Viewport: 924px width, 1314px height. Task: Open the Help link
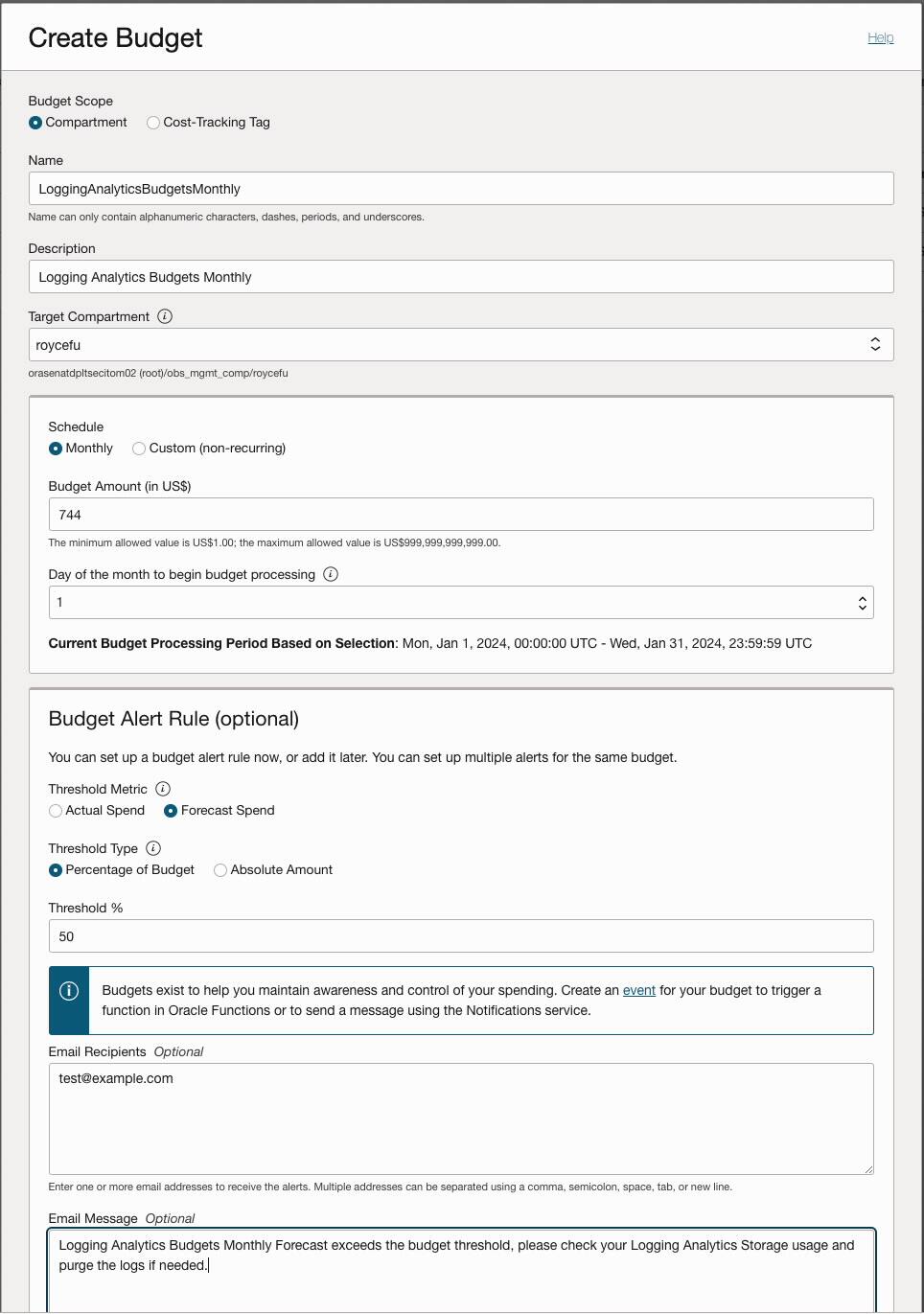click(880, 37)
